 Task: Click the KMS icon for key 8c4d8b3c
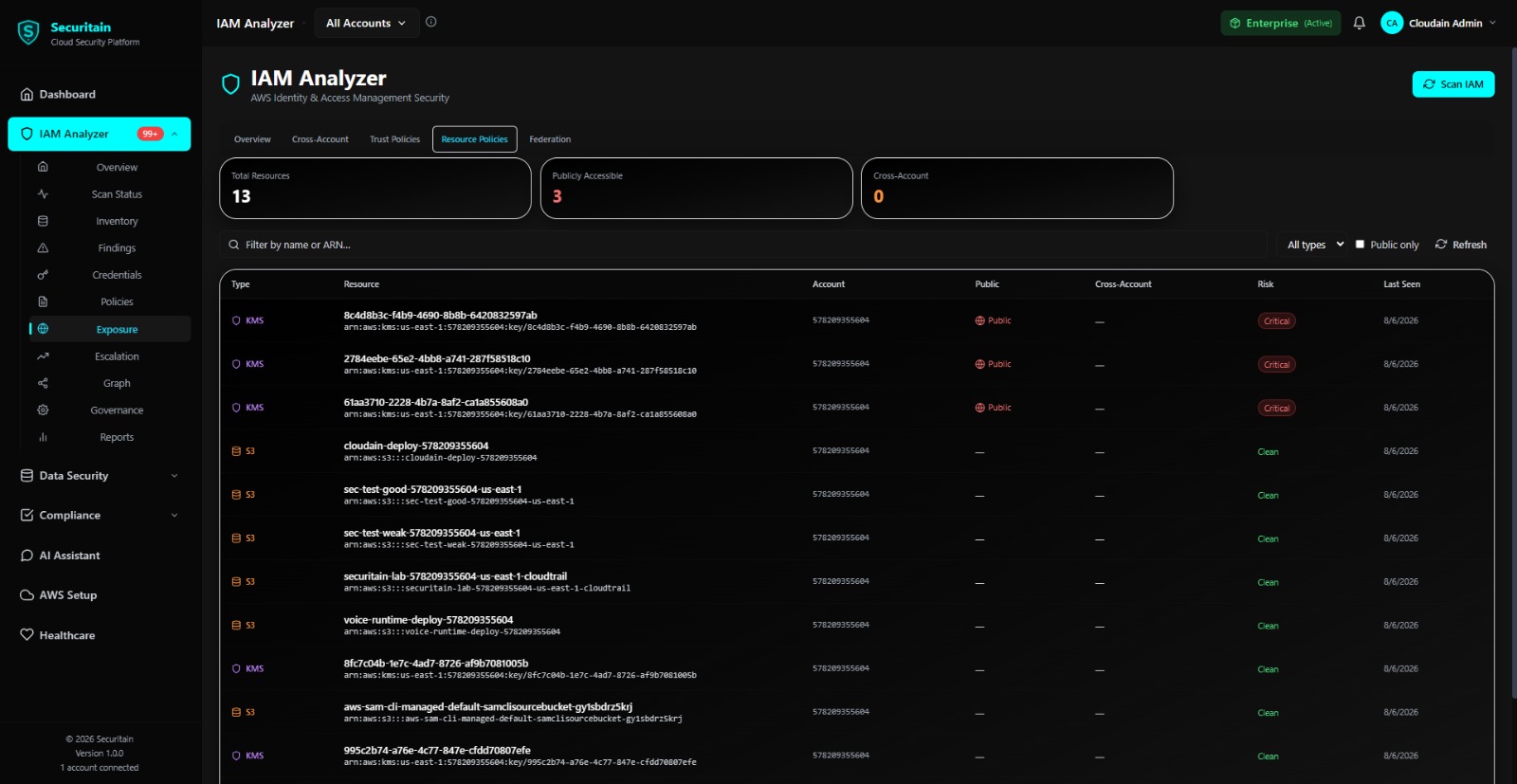pyautogui.click(x=236, y=320)
